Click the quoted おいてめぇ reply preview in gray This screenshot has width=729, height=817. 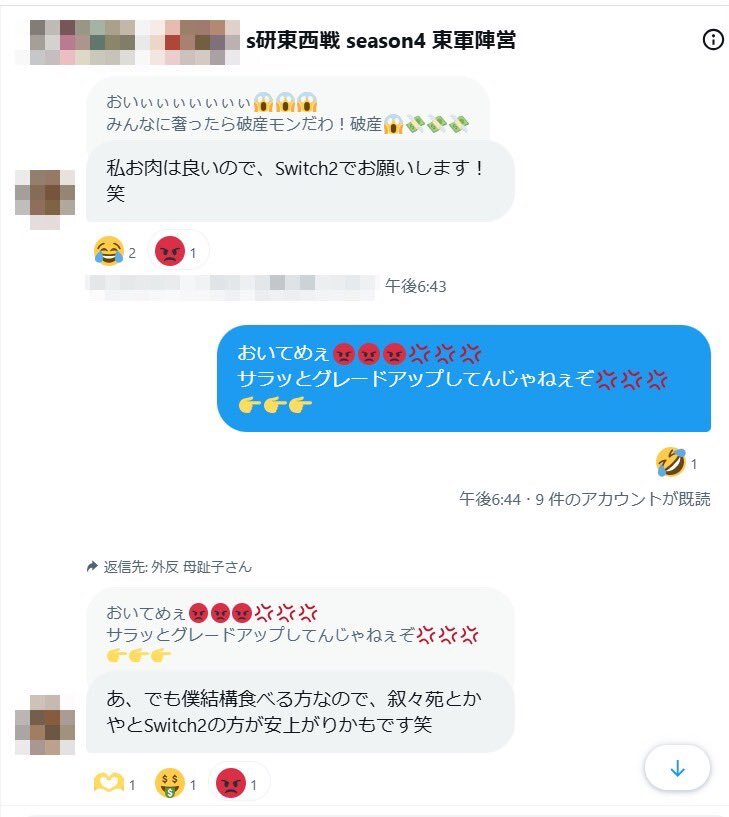pyautogui.click(x=300, y=633)
